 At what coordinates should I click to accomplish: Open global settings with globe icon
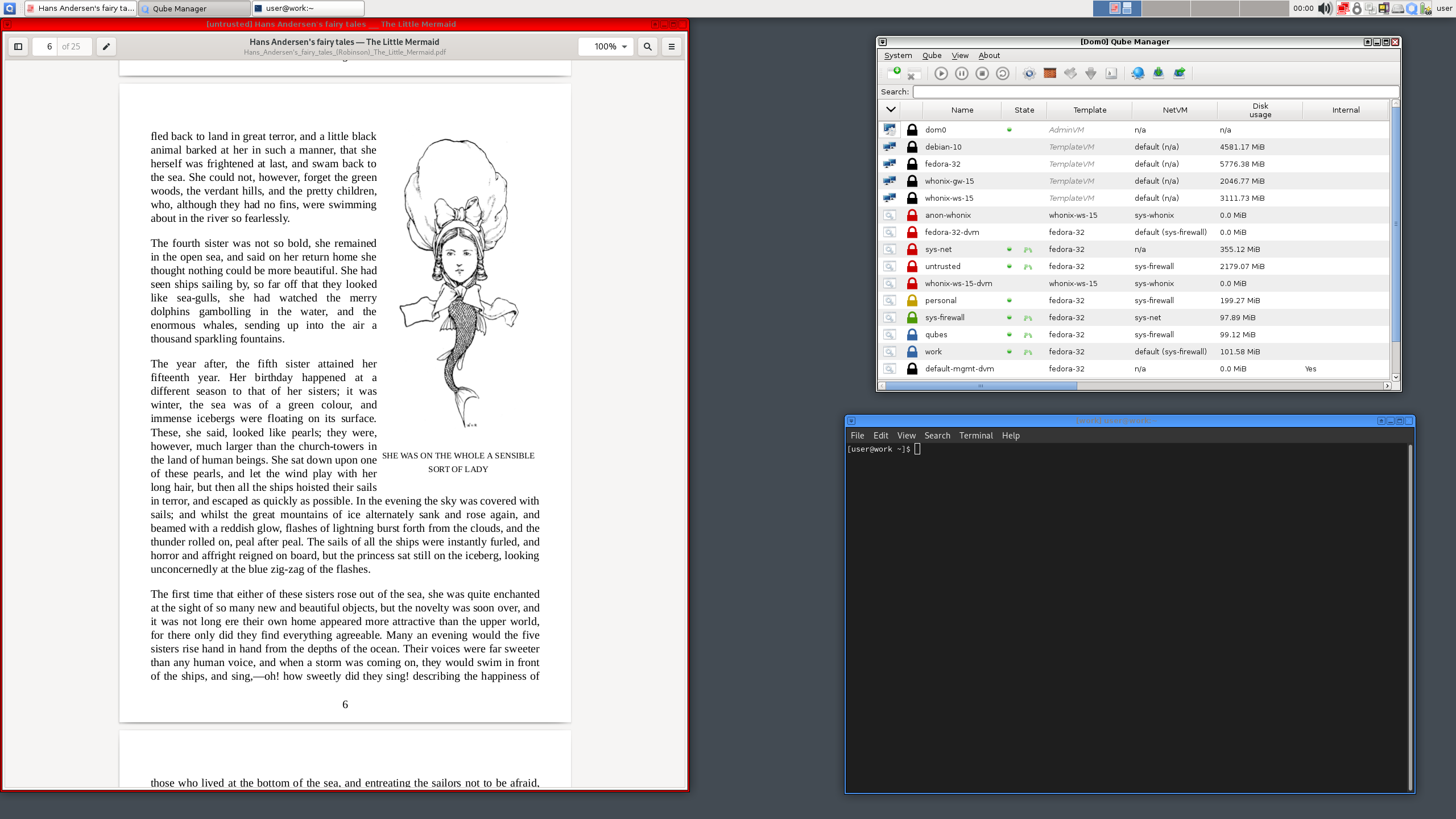1137,73
